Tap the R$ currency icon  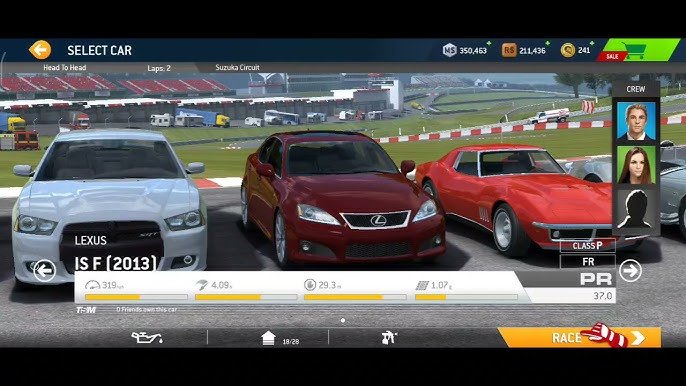(x=509, y=50)
